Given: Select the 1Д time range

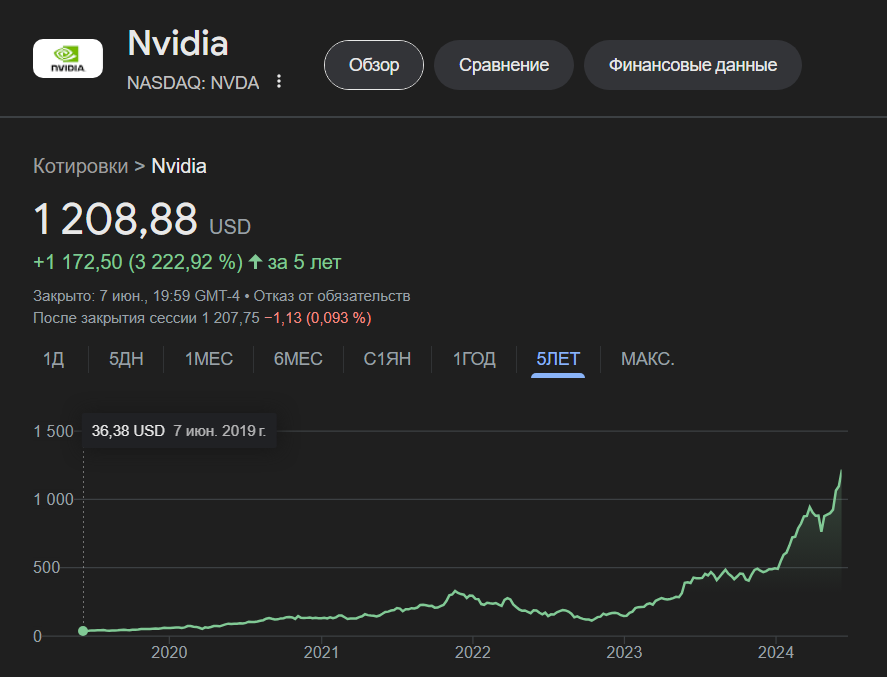Looking at the screenshot, I should tap(53, 359).
